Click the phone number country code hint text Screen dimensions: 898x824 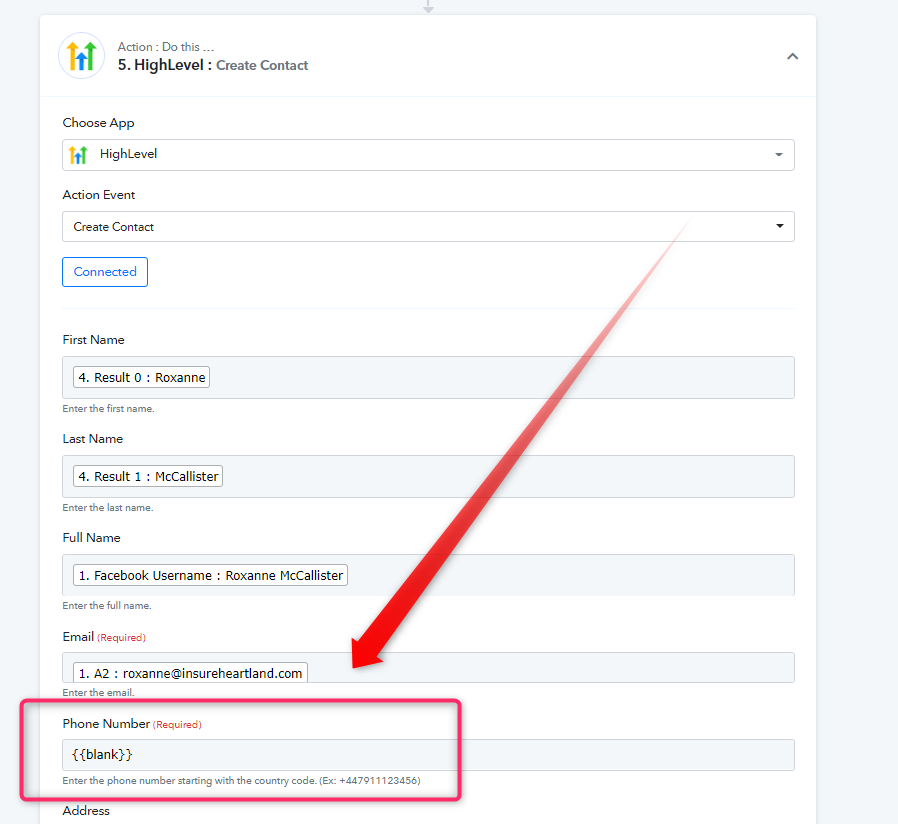pyautogui.click(x=241, y=780)
